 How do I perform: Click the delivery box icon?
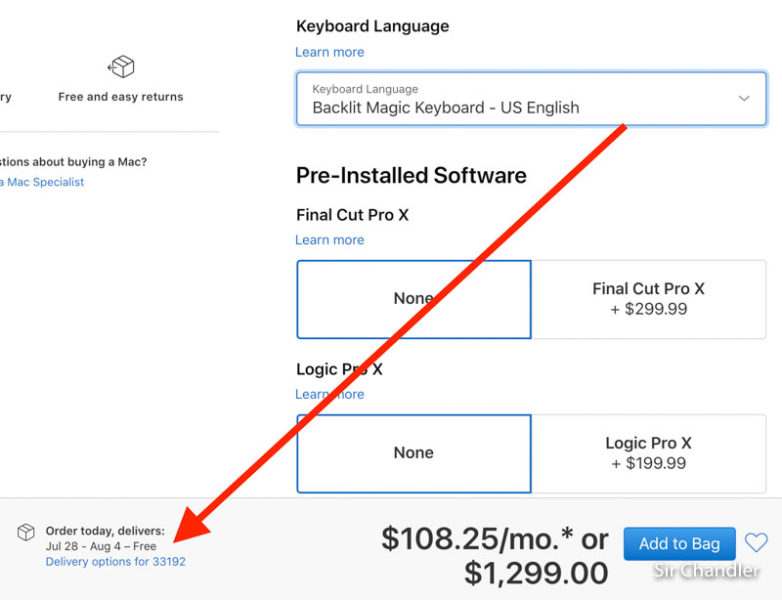coord(26,532)
